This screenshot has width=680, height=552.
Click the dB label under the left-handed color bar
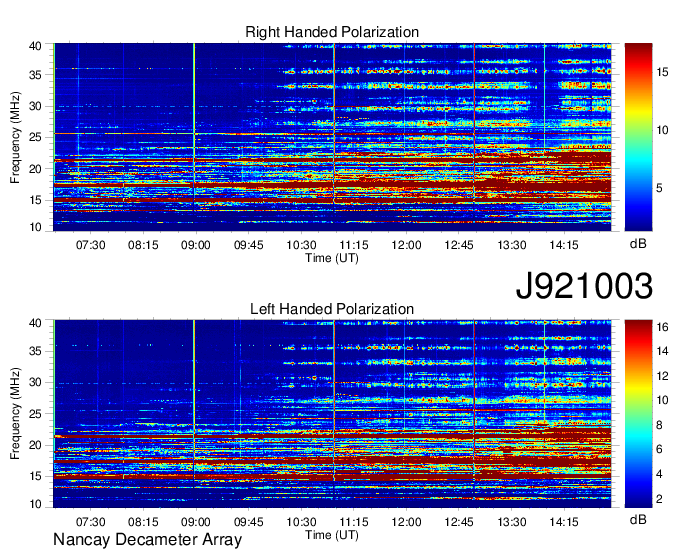[638, 519]
